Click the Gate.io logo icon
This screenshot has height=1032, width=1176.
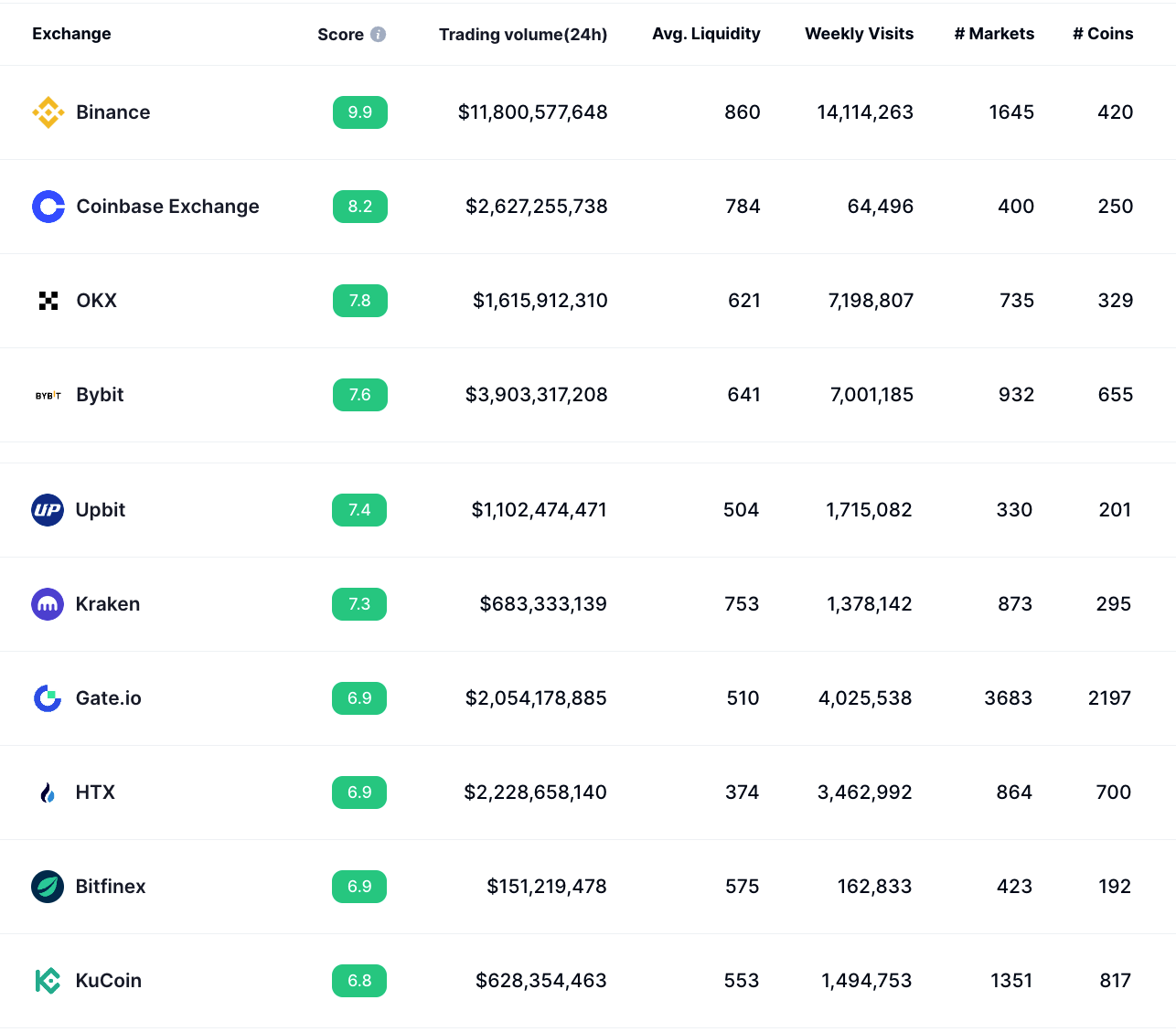[48, 698]
